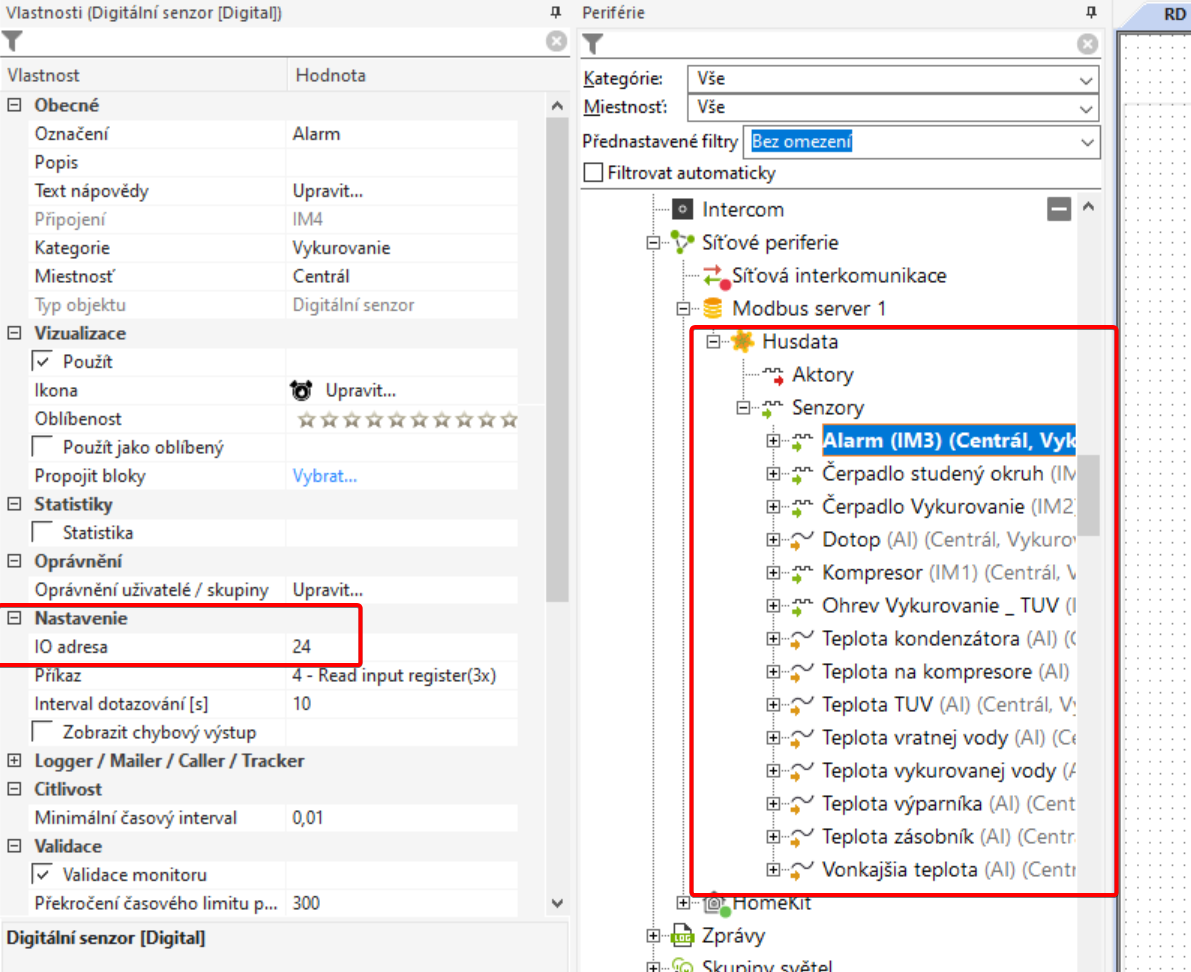Click the filter funnel icon in Vlastnosti panel
The height and width of the screenshot is (972, 1191).
(12, 41)
